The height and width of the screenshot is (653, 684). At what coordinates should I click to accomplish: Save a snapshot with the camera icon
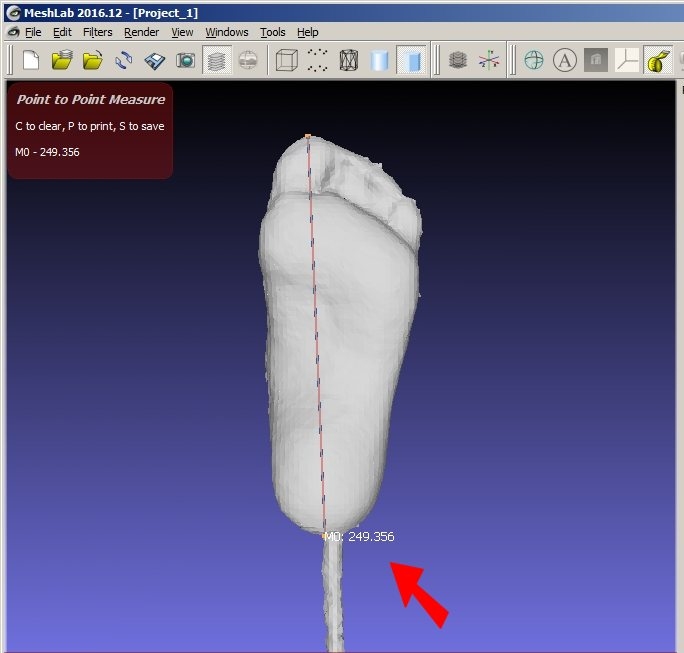tap(186, 60)
